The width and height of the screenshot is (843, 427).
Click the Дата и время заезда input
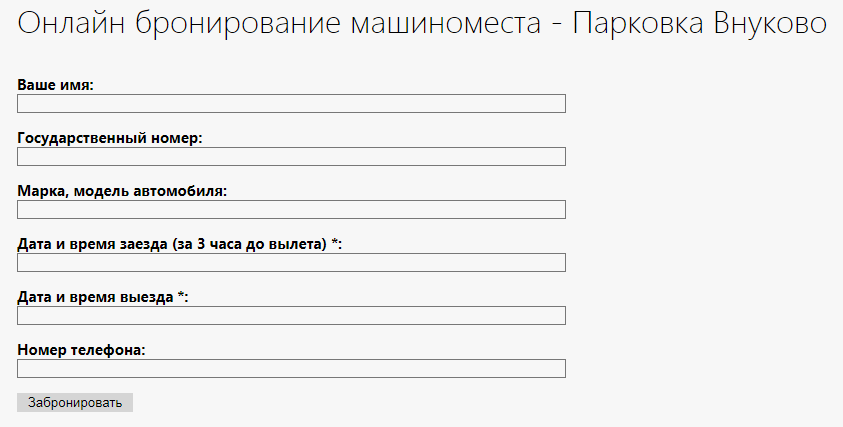(291, 262)
